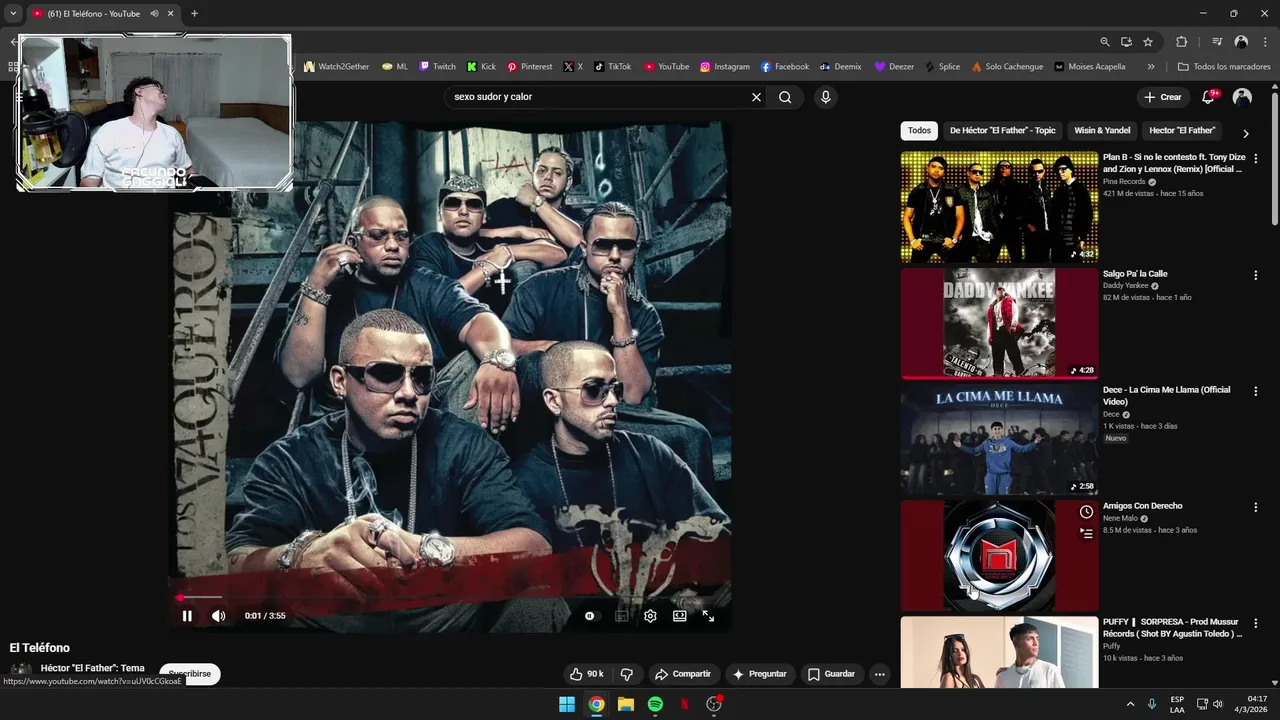Select the Wisin & Yandel chip
Screen dimensions: 1280x720
(x=1102, y=131)
